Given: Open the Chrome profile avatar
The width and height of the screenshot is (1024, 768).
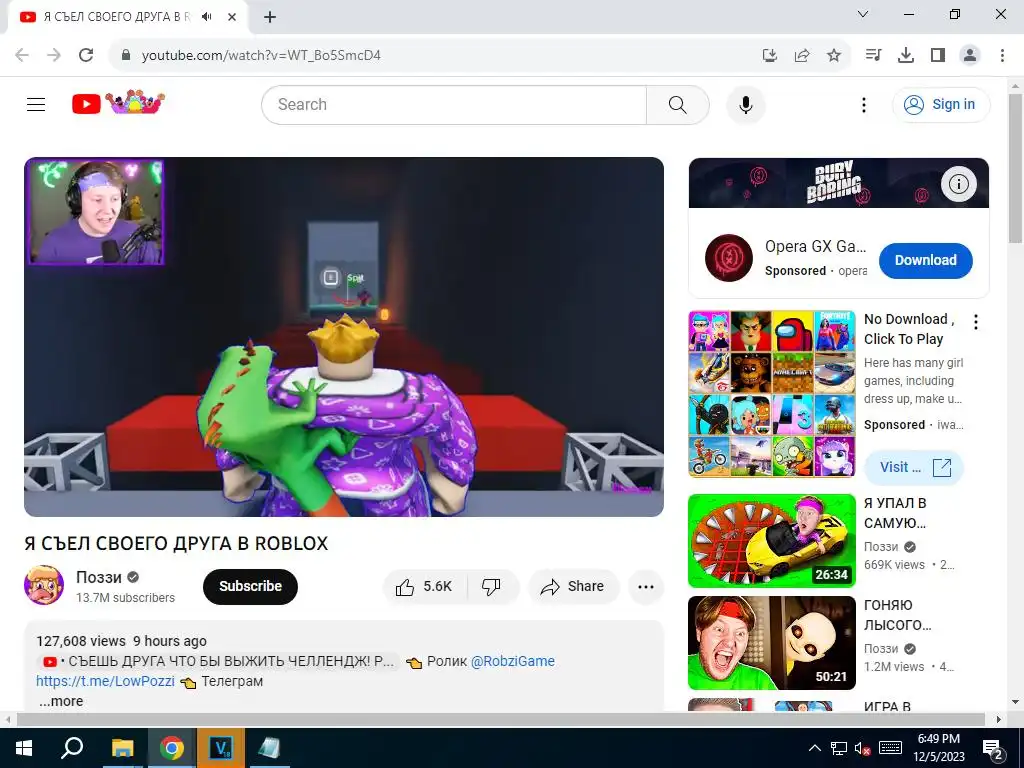Looking at the screenshot, I should [970, 55].
